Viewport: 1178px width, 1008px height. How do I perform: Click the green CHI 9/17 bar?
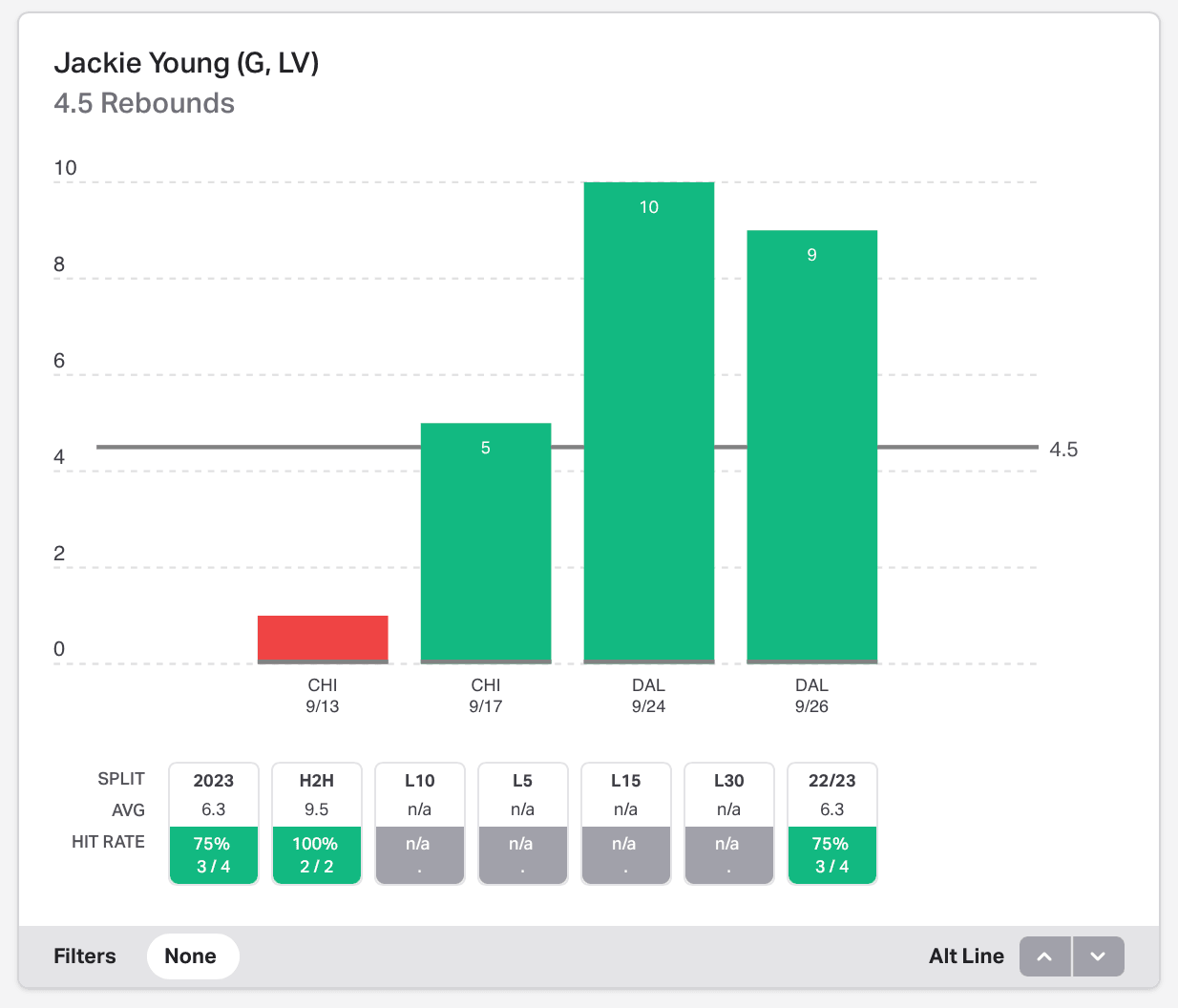pyautogui.click(x=486, y=542)
